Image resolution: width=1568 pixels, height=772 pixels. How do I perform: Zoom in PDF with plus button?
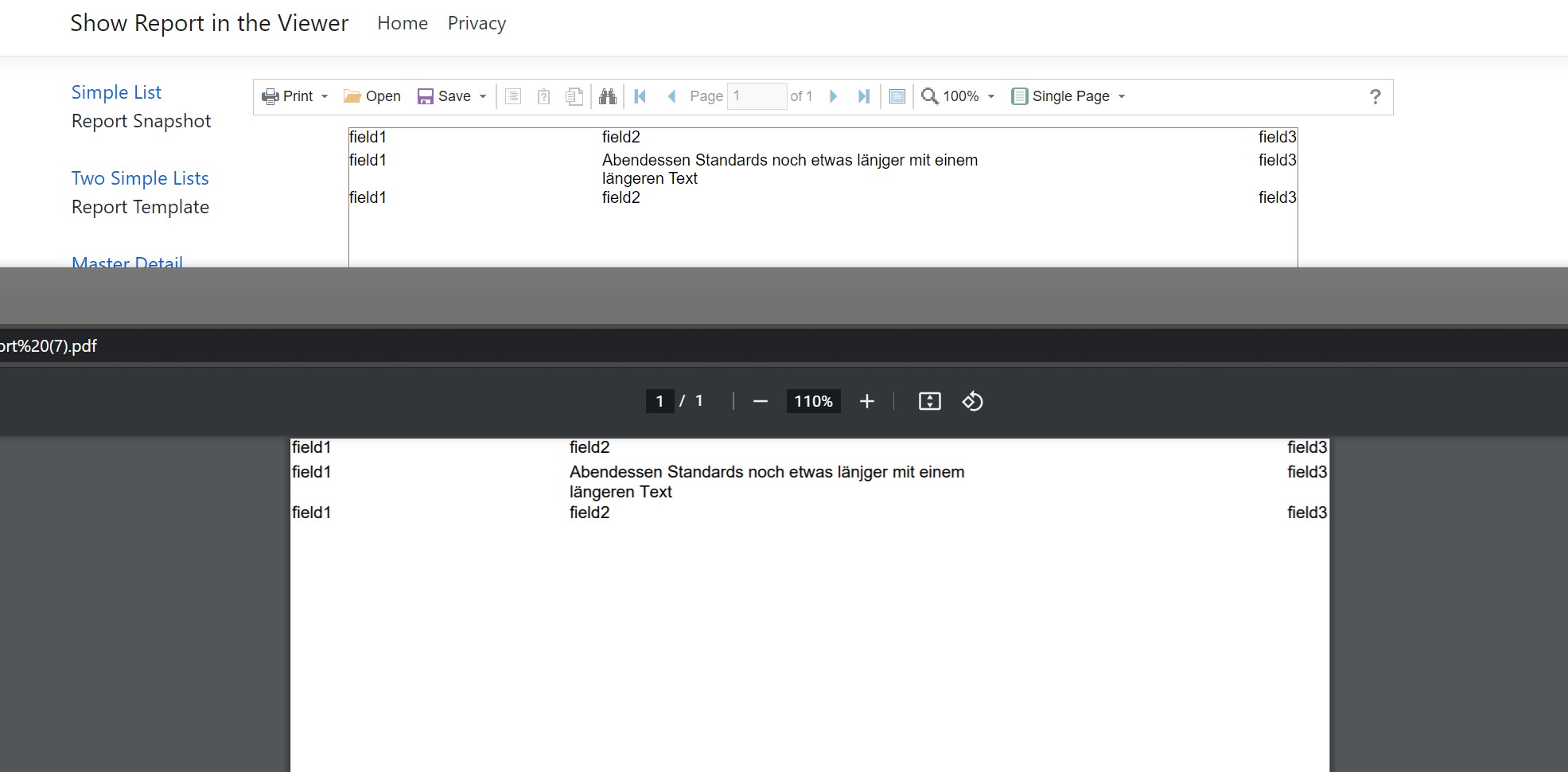click(867, 401)
